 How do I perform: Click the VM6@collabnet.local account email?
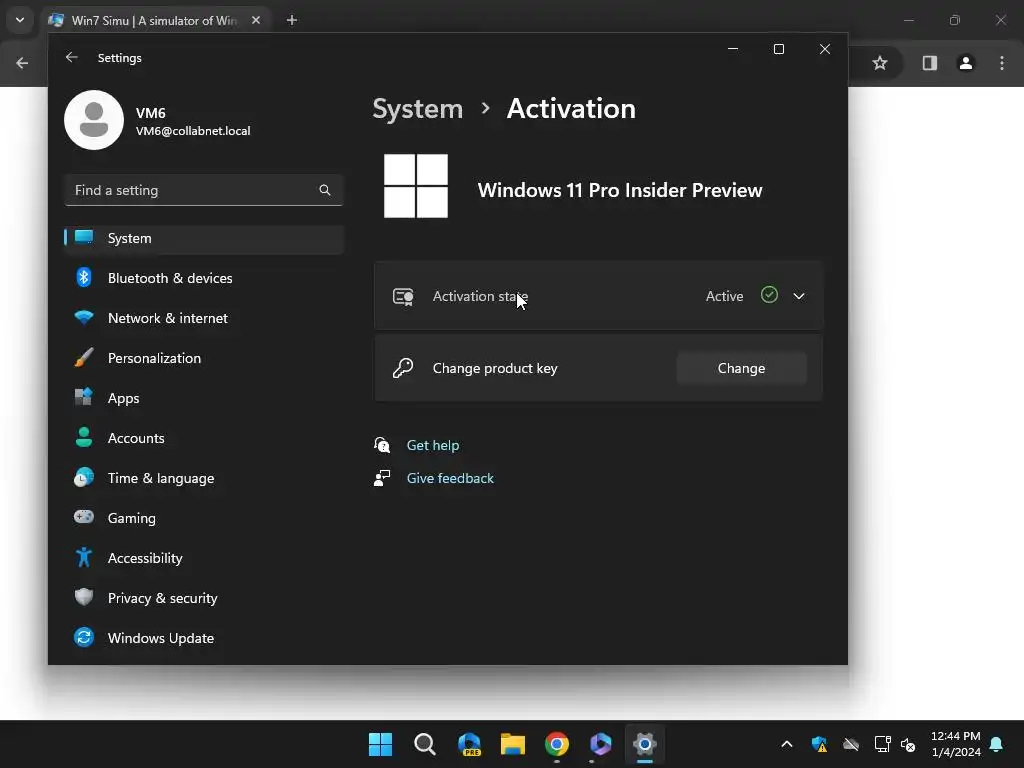(x=193, y=131)
